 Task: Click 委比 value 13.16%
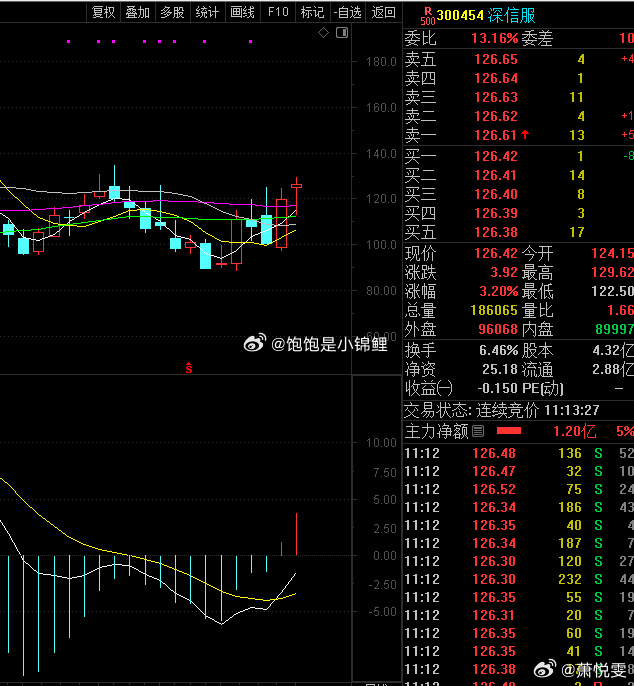click(x=494, y=38)
